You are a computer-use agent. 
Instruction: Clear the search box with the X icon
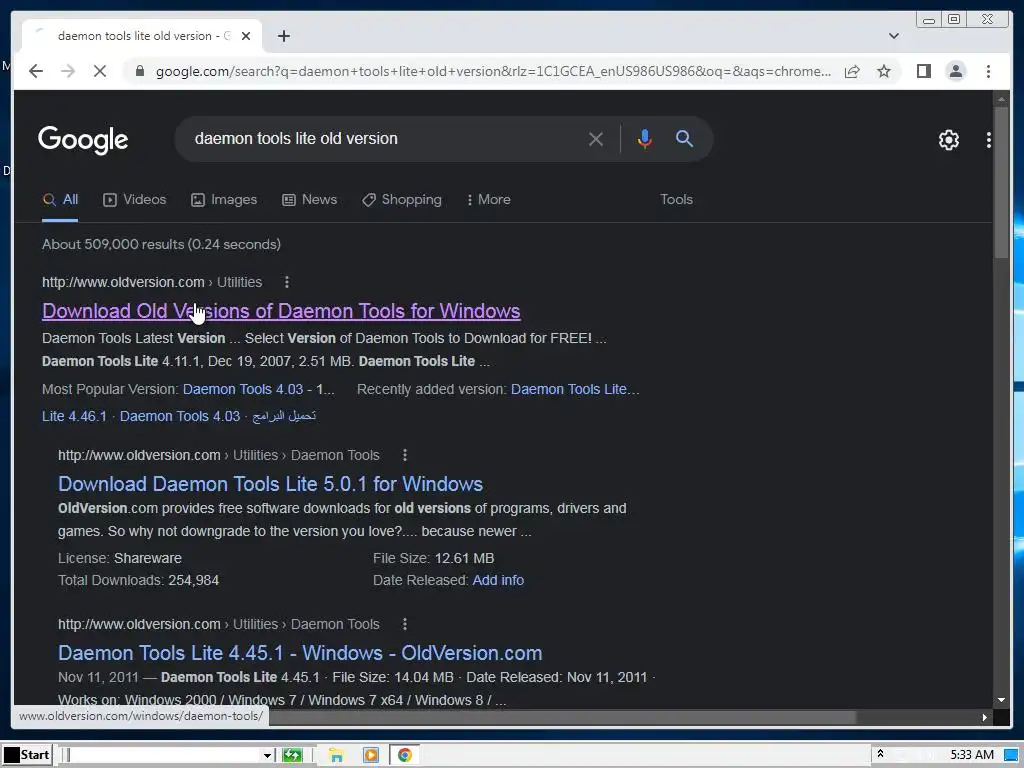[x=596, y=139]
